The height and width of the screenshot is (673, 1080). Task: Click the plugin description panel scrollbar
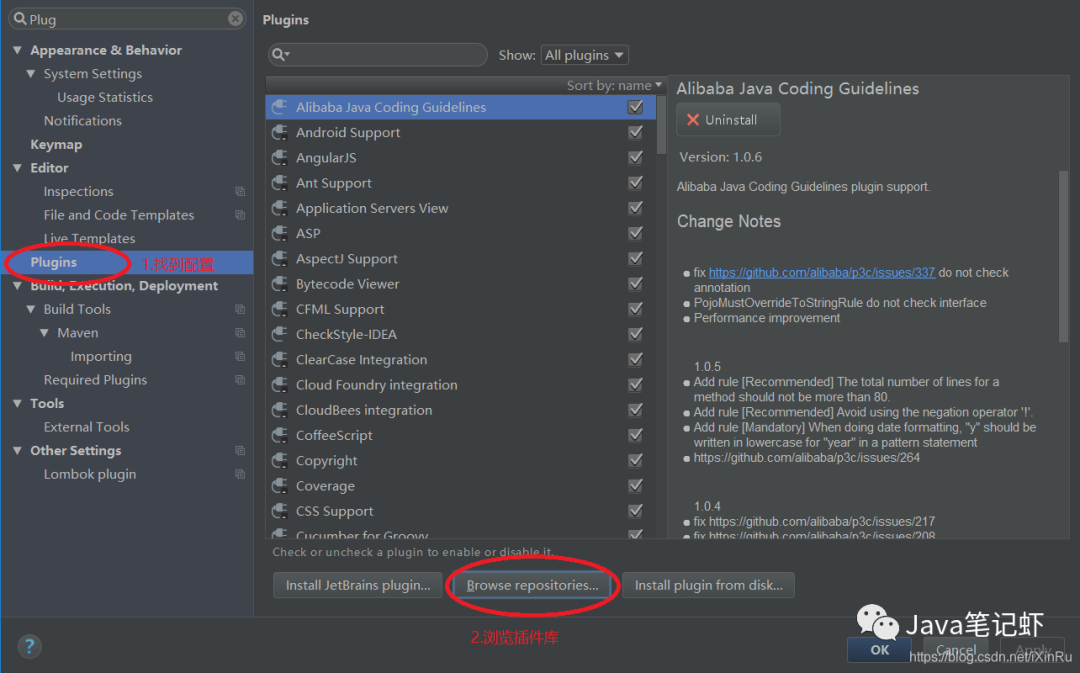pyautogui.click(x=1063, y=256)
